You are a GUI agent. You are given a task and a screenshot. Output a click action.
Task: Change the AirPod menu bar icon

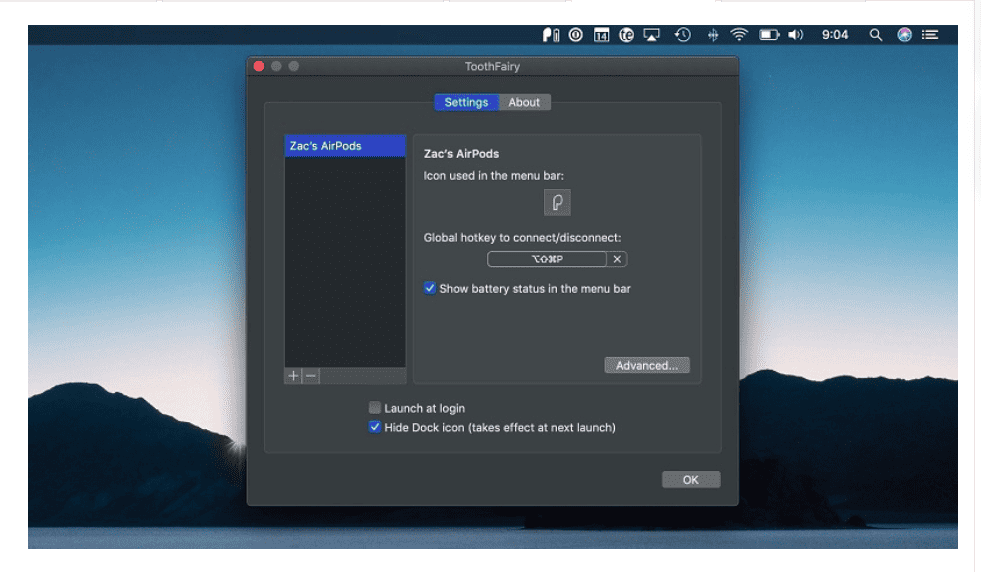pos(557,202)
